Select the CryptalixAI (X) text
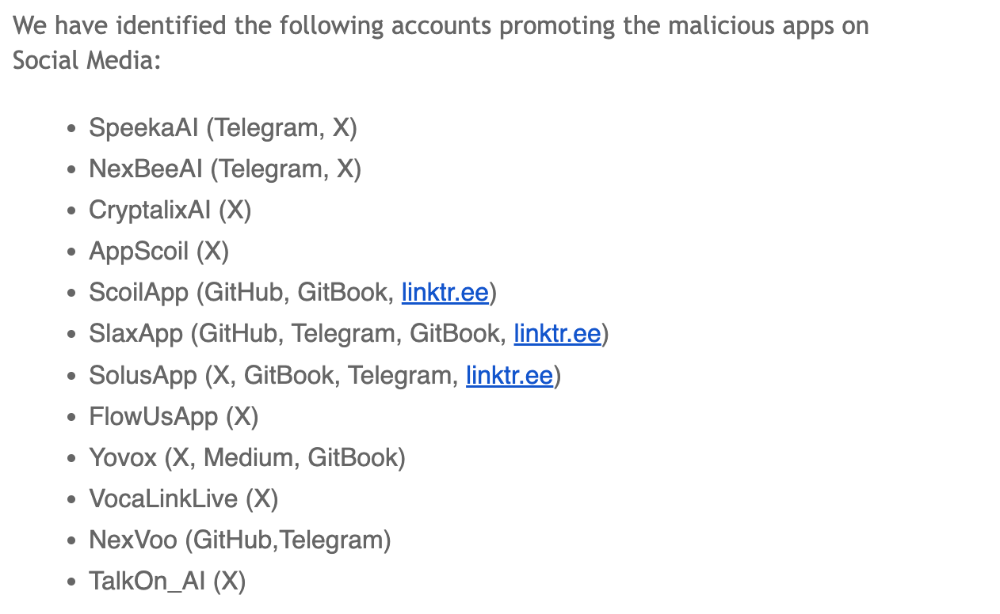Screen dimensions: 1000x614 click(169, 210)
